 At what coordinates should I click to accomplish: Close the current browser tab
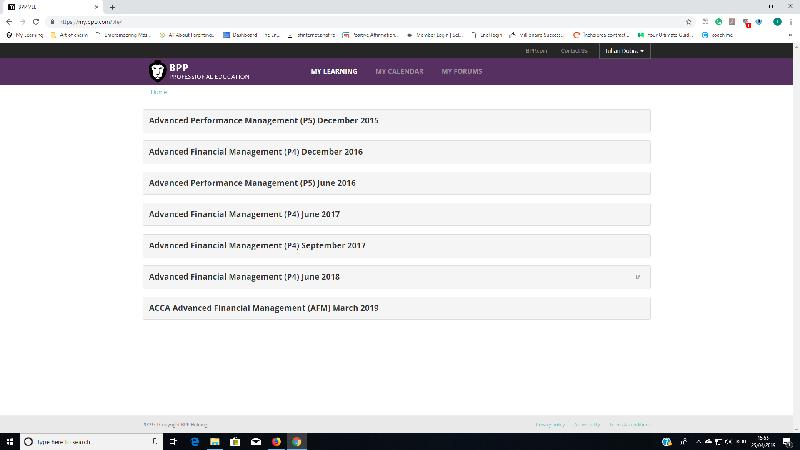(x=96, y=7)
